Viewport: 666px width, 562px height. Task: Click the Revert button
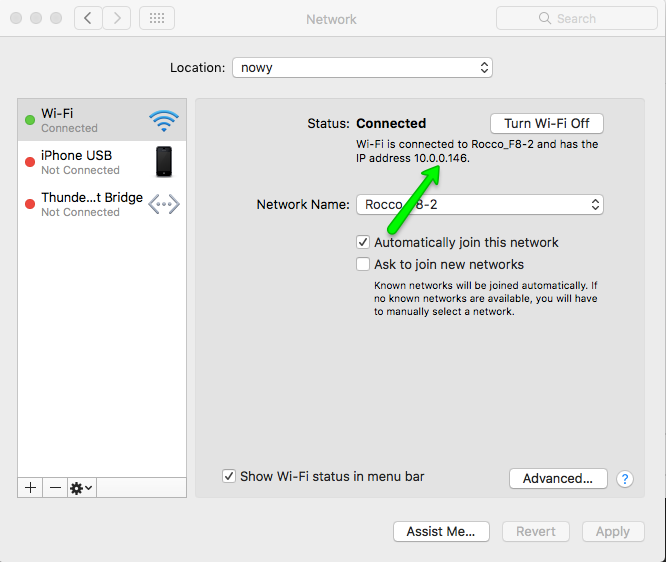[536, 531]
